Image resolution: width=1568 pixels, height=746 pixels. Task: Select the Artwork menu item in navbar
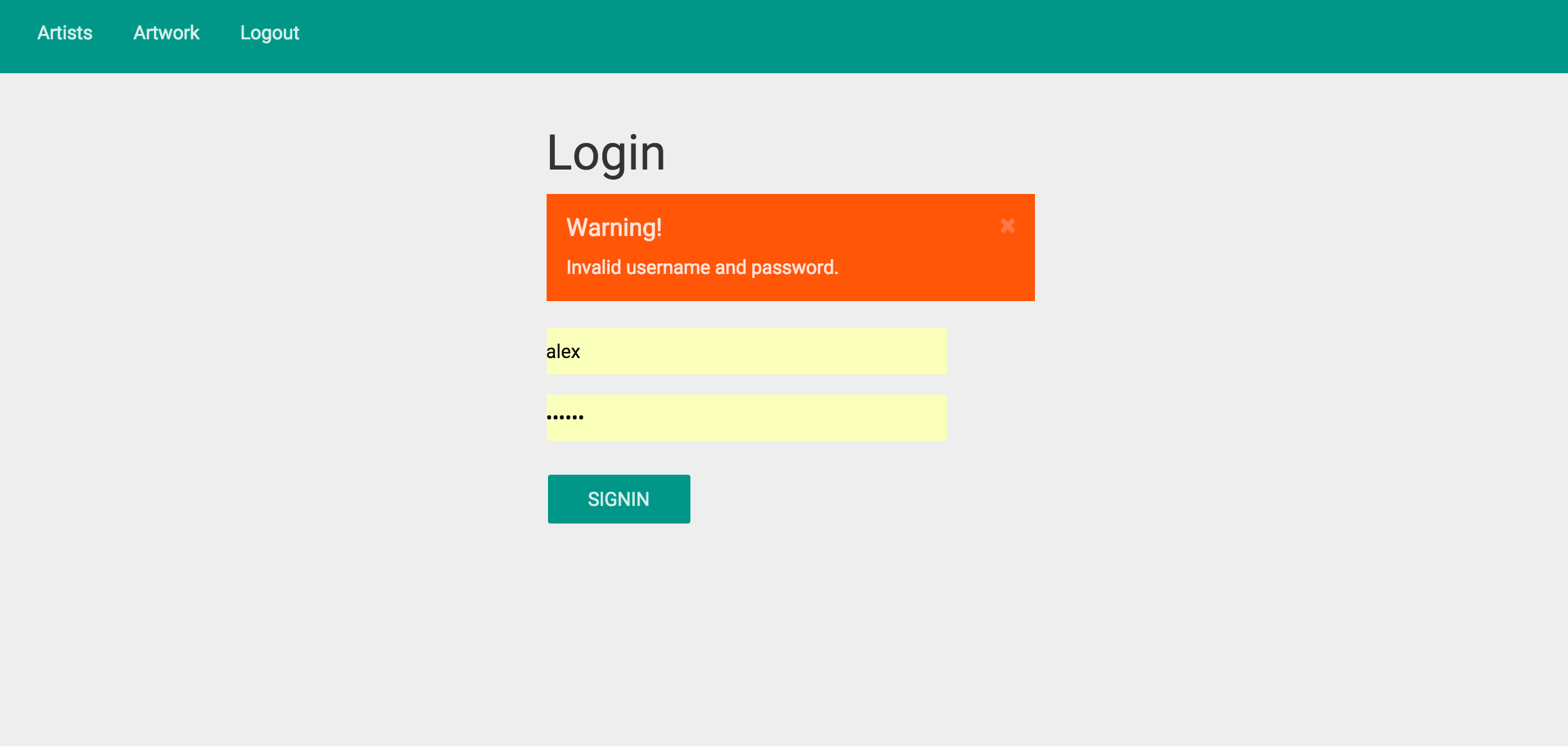[166, 33]
